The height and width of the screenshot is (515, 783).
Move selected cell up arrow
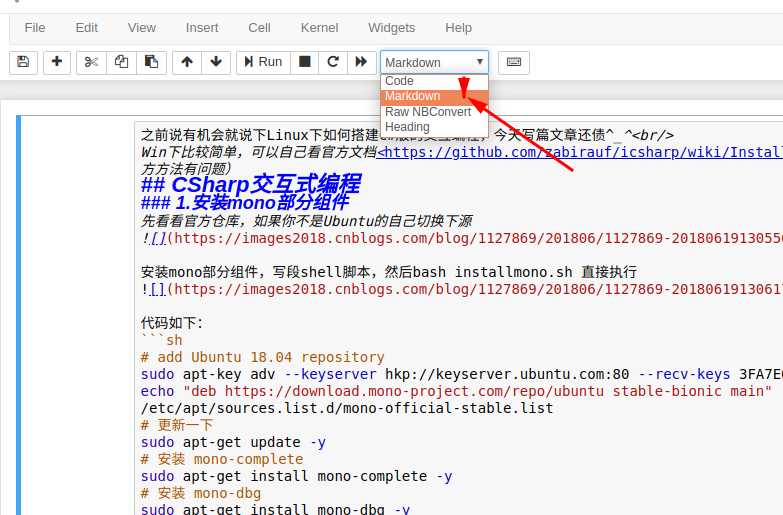pos(187,62)
